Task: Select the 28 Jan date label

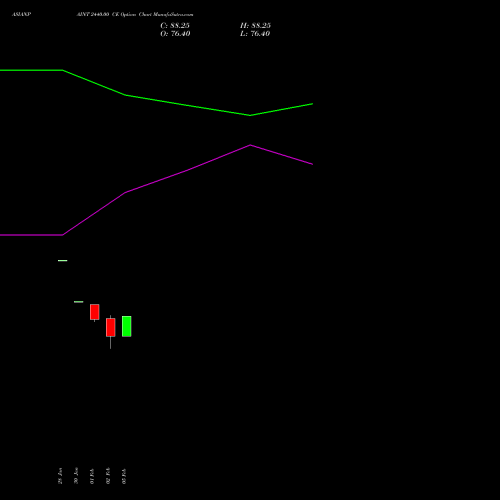Action: (60, 476)
